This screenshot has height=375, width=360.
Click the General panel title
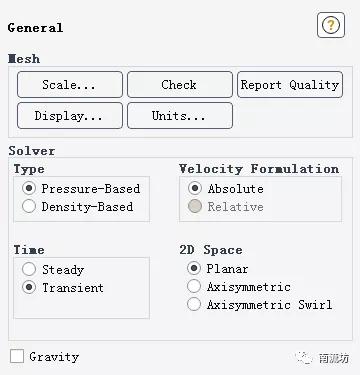pos(35,28)
